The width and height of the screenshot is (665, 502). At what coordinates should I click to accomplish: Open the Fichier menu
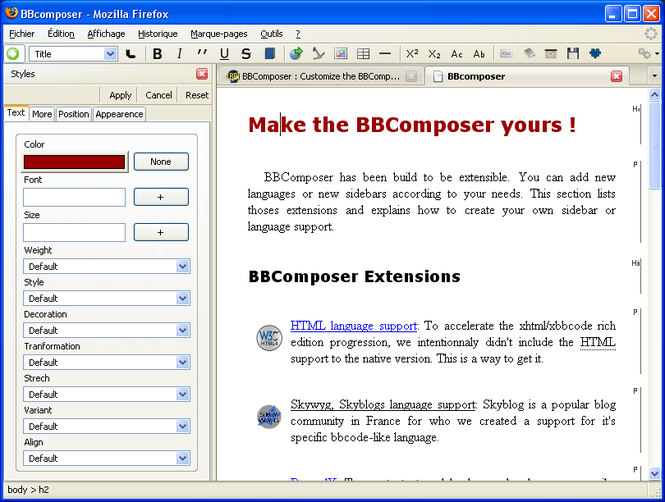pyautogui.click(x=22, y=33)
